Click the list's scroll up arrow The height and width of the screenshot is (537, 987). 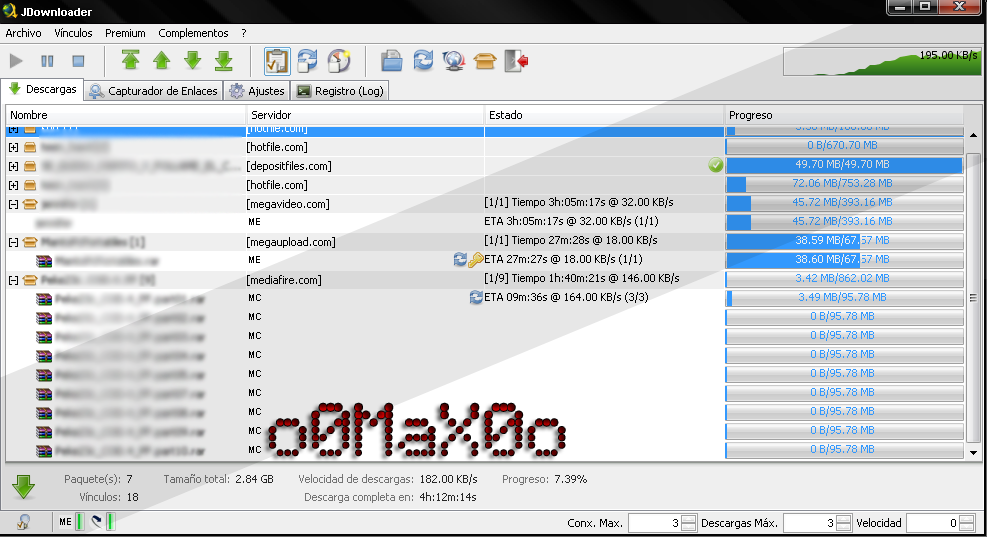(973, 135)
